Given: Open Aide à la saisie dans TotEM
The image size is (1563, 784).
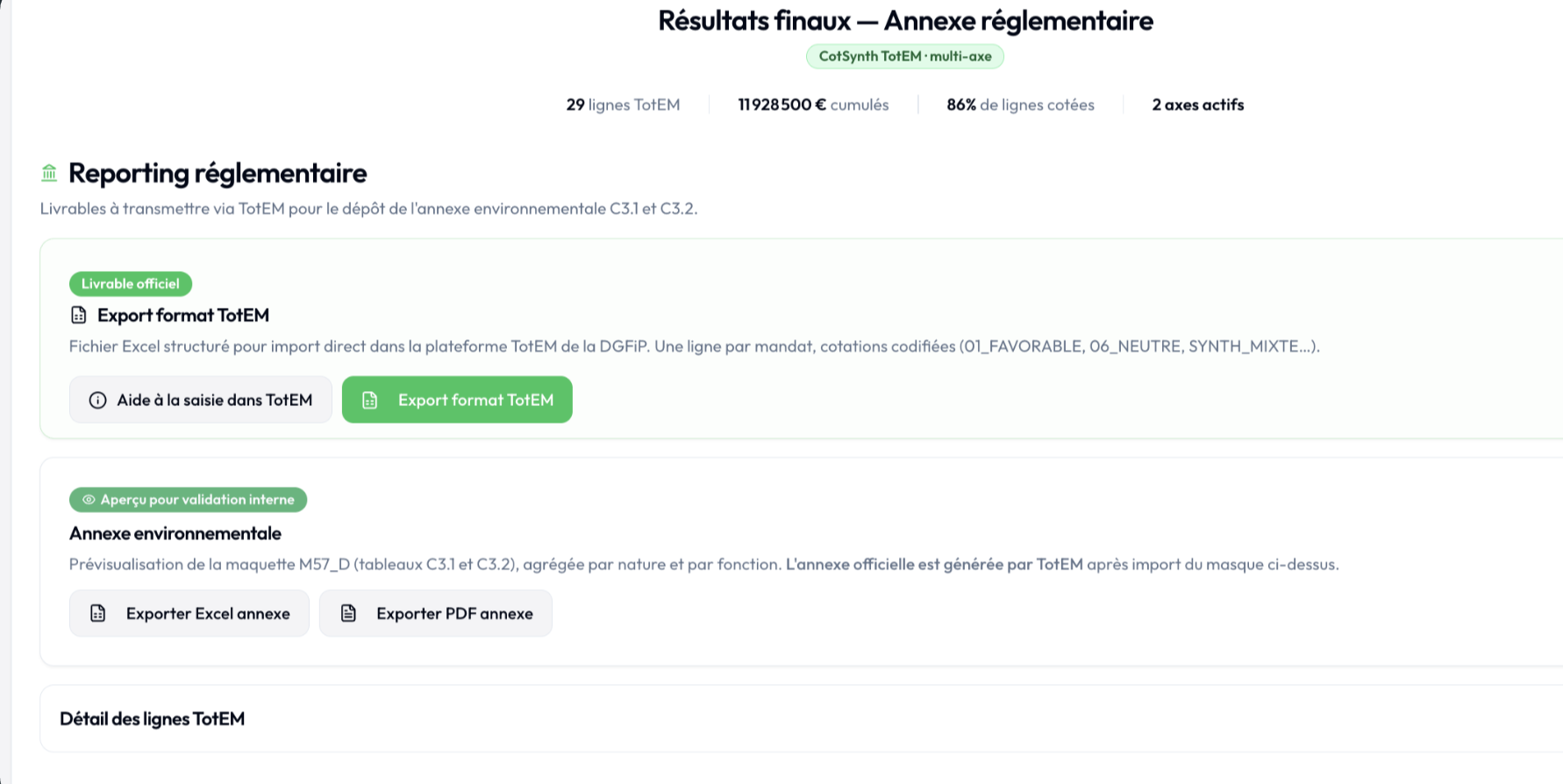Looking at the screenshot, I should tap(200, 400).
